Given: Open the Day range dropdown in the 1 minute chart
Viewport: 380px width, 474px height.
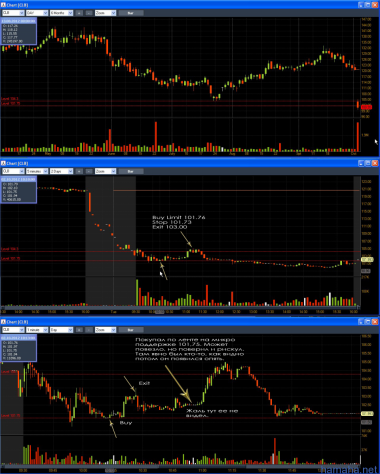Looking at the screenshot, I should [x=61, y=330].
